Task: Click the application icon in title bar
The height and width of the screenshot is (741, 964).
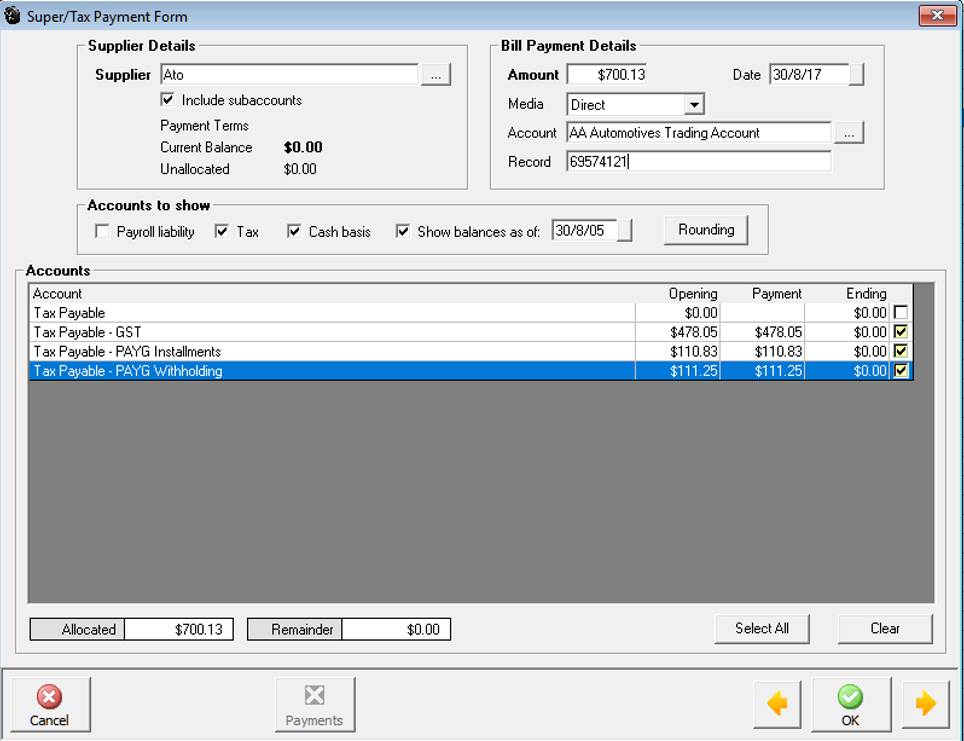Action: (12, 16)
